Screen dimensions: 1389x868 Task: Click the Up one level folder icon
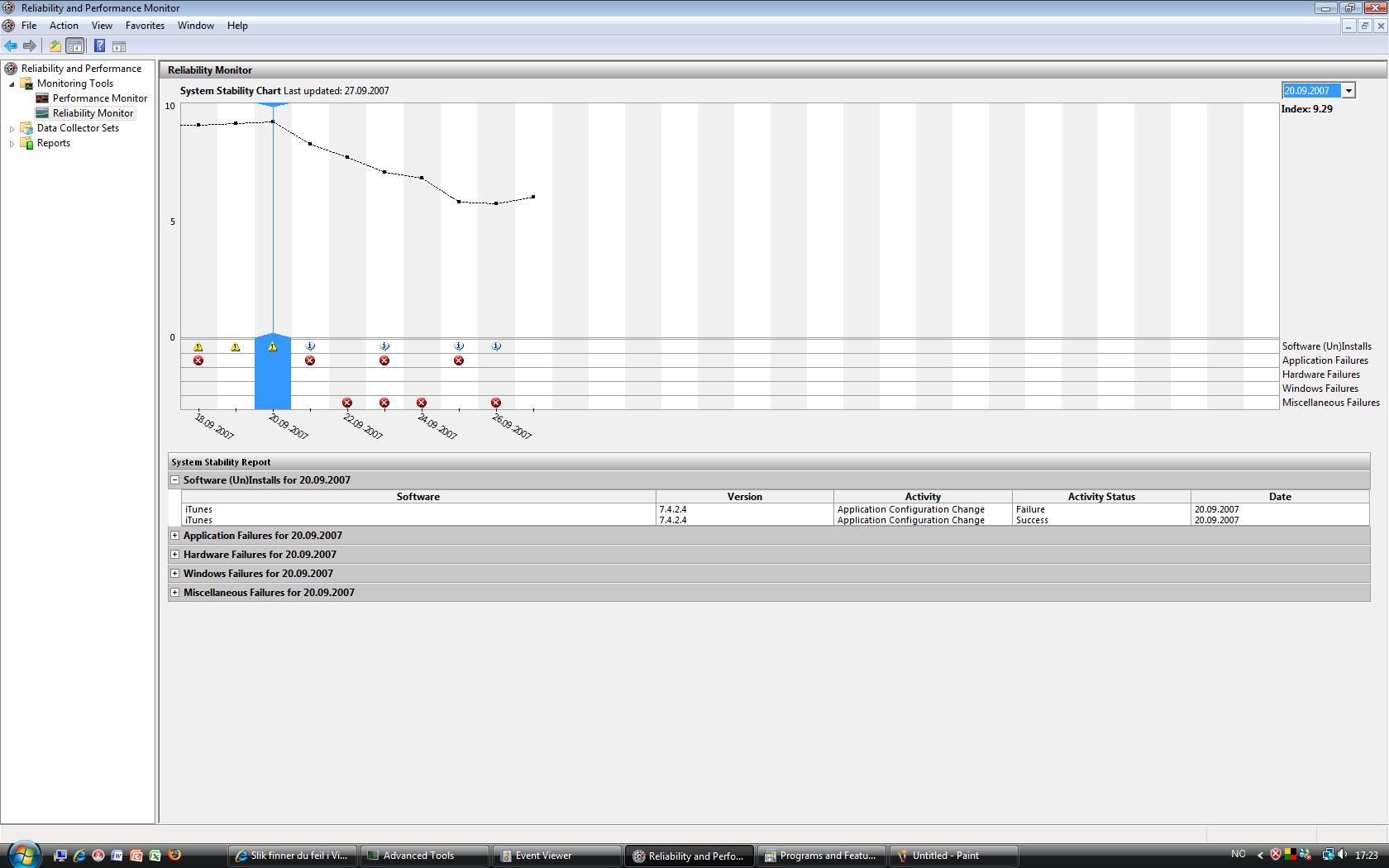55,46
